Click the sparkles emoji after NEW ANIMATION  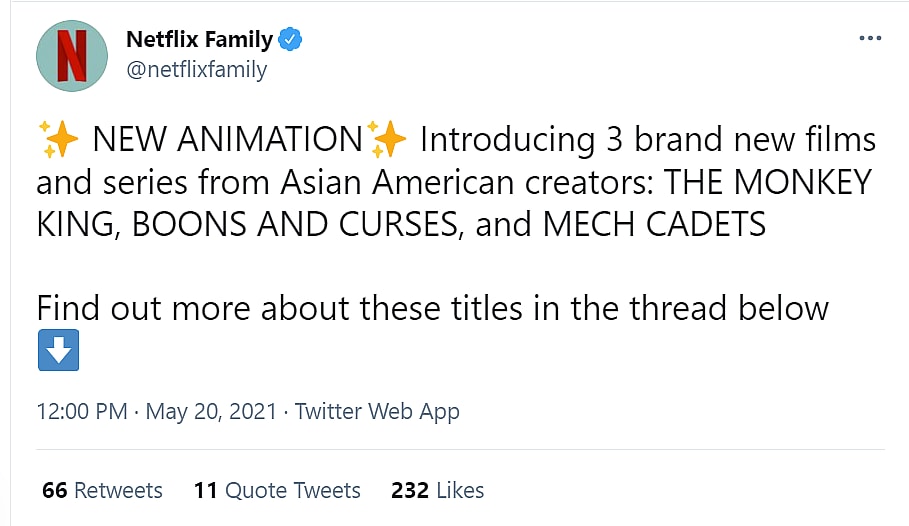point(387,140)
